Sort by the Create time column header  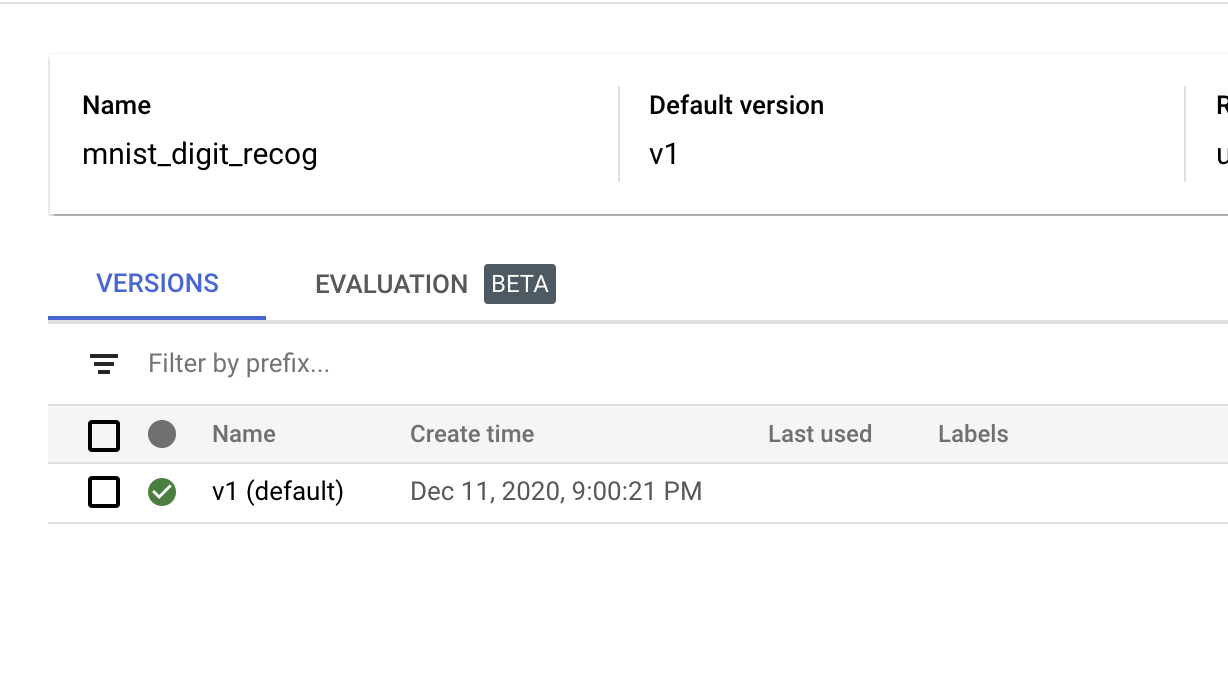[x=472, y=434]
